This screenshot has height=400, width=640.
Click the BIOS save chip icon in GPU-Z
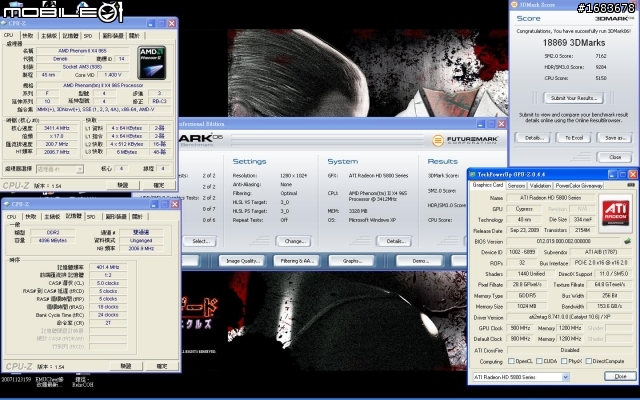pos(627,241)
